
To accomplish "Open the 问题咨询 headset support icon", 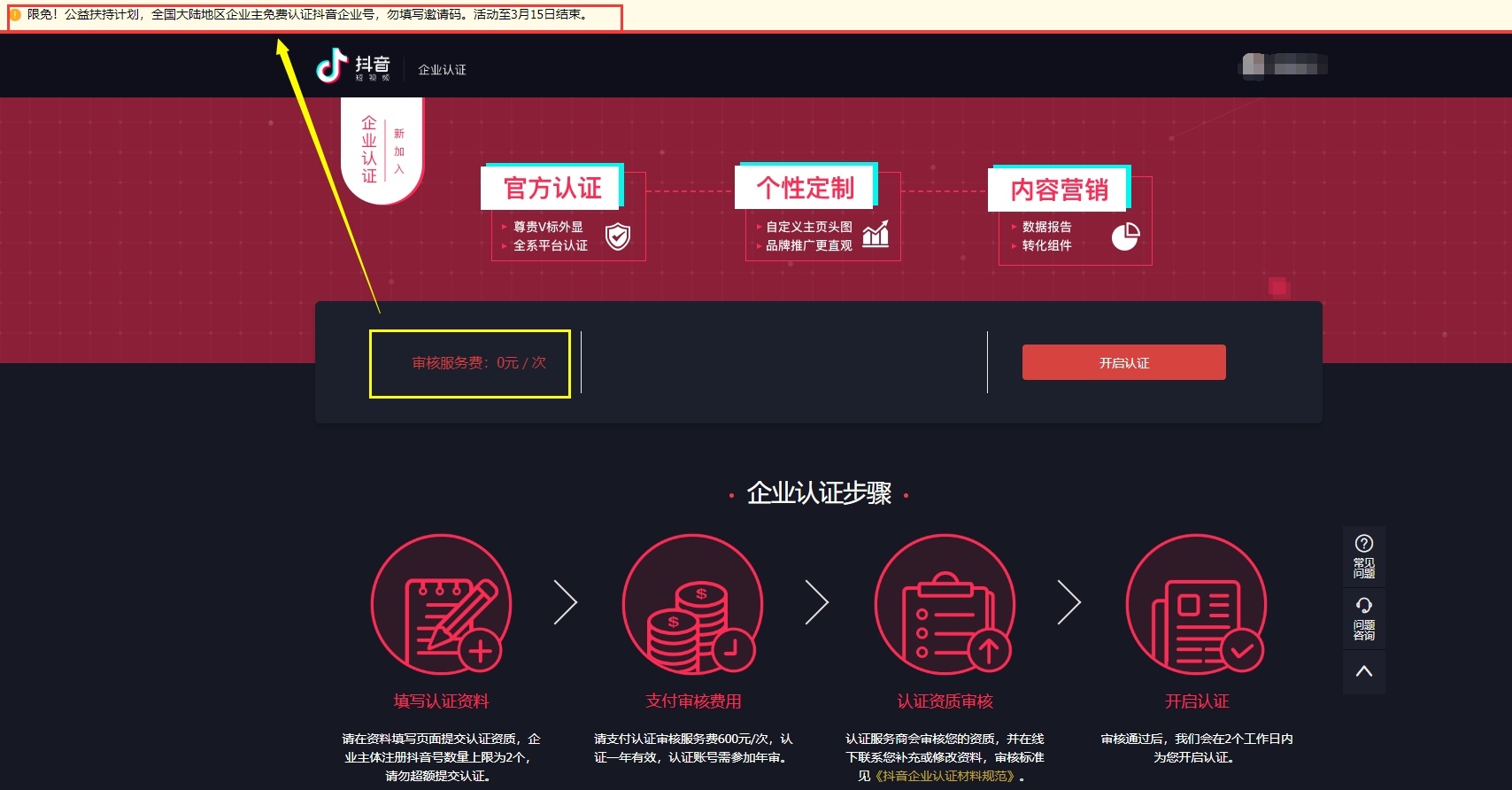I will tap(1364, 617).
